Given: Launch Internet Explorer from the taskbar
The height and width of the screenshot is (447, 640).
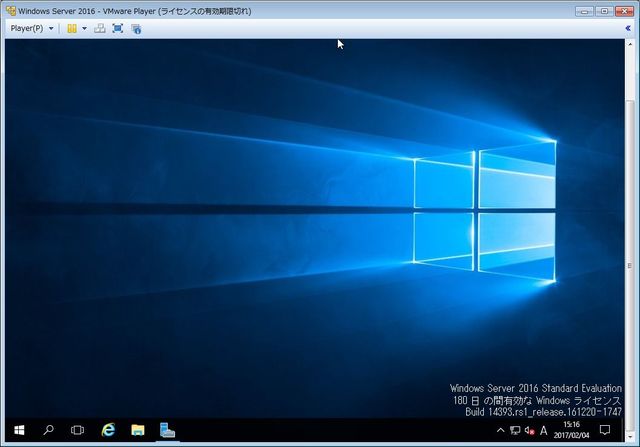Looking at the screenshot, I should (108, 430).
